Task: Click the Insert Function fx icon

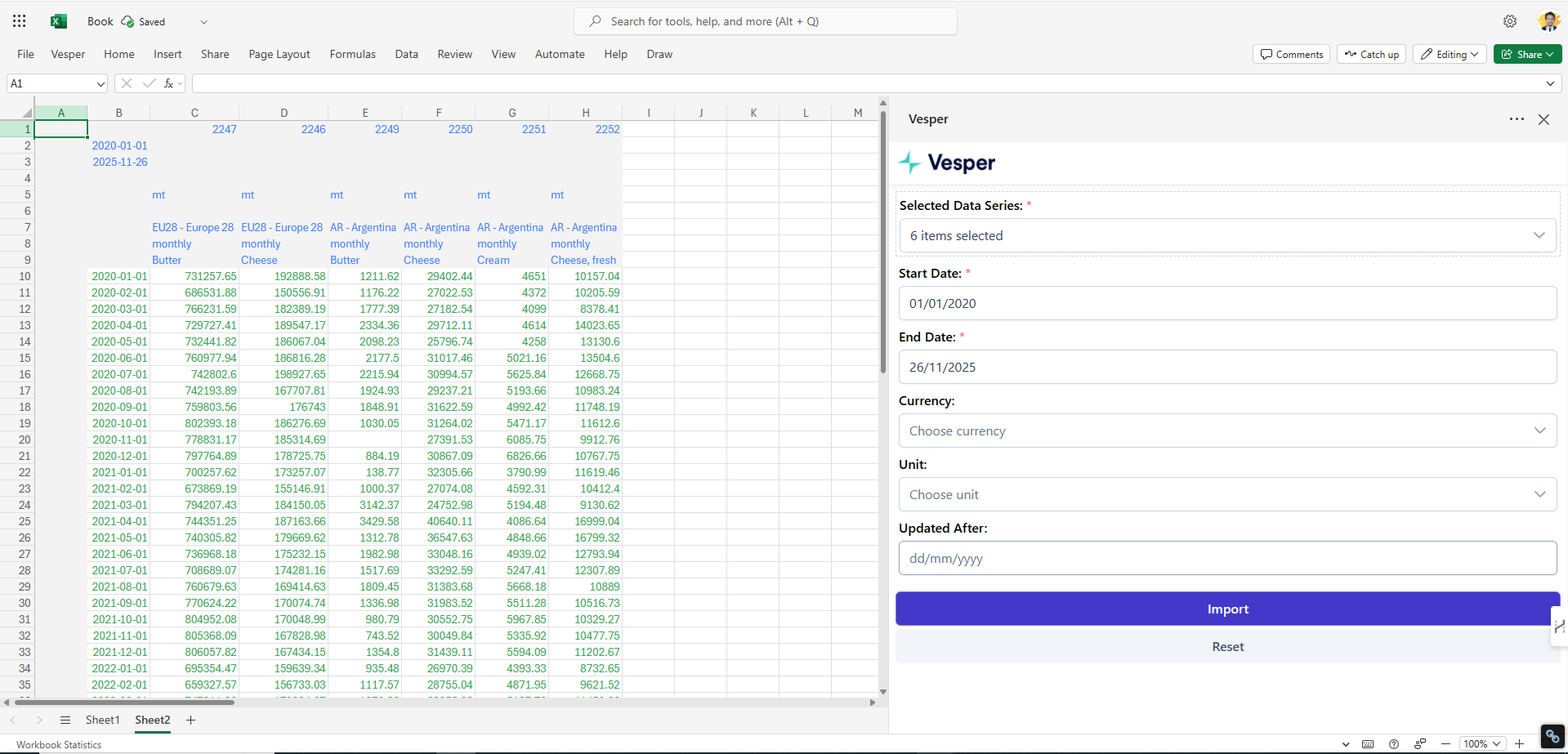Action: point(169,83)
